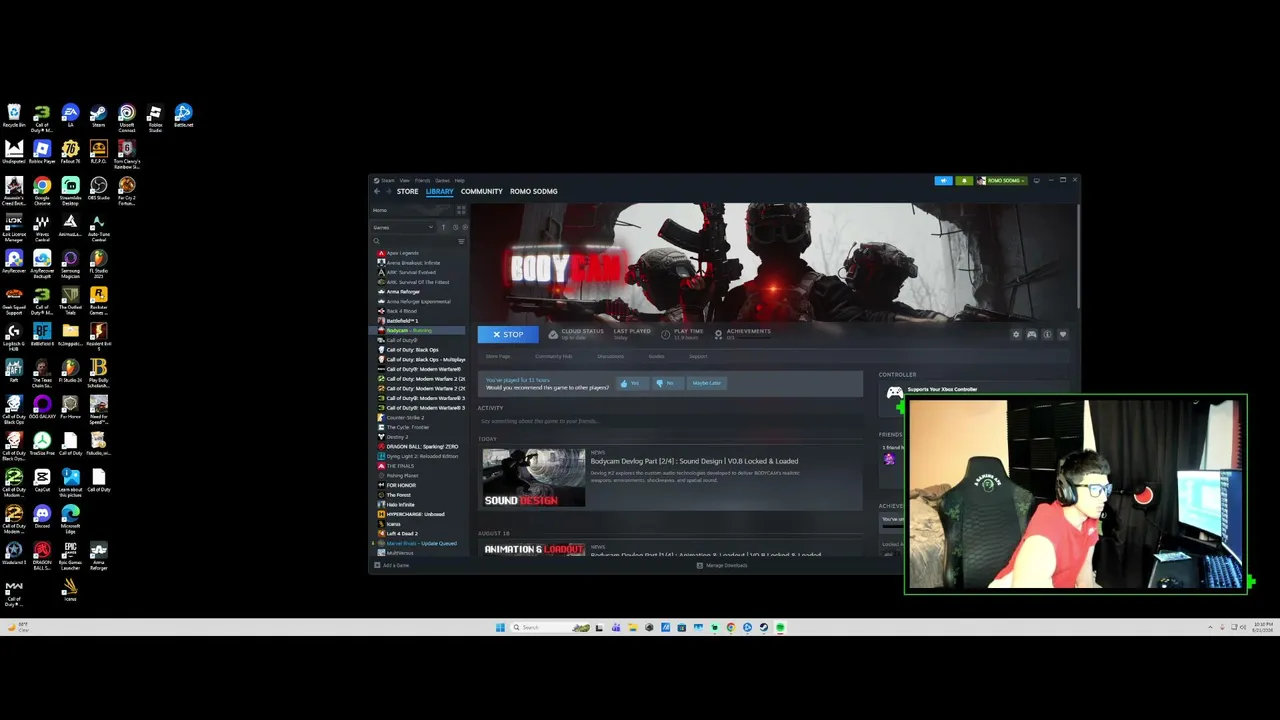Open Manage Downloads at window bottom
This screenshot has height=720, width=1280.
click(x=722, y=565)
